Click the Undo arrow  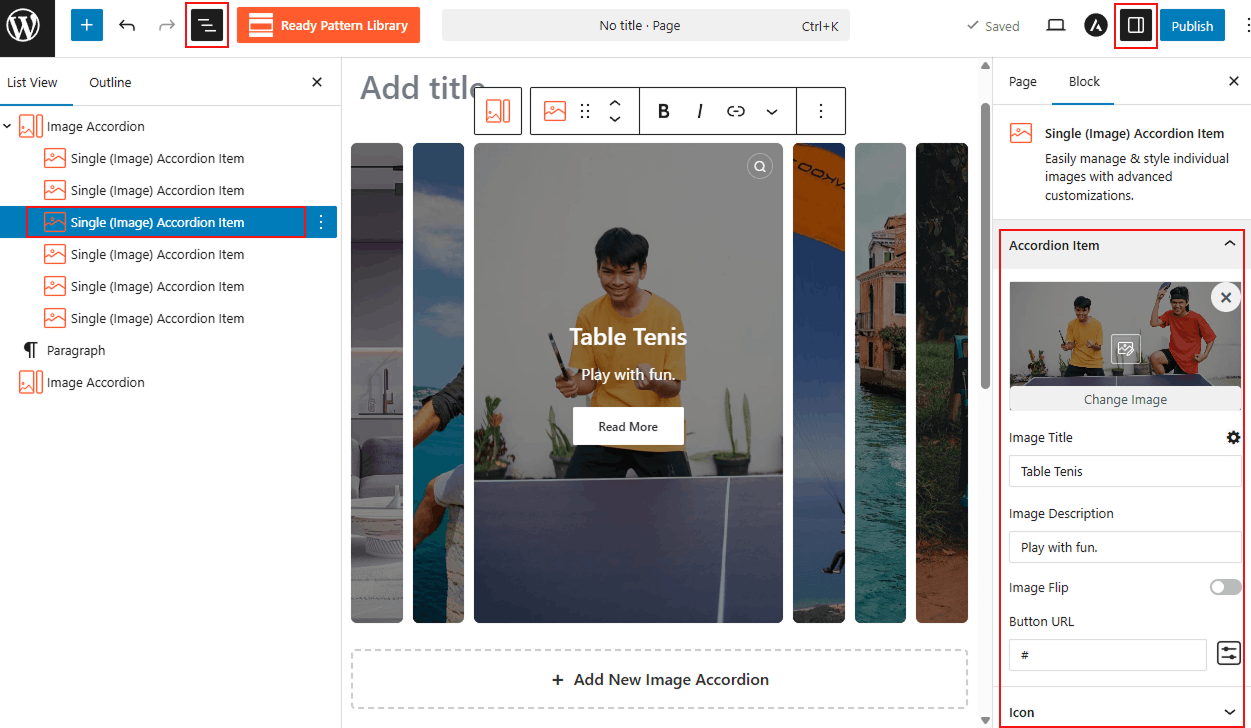click(127, 26)
